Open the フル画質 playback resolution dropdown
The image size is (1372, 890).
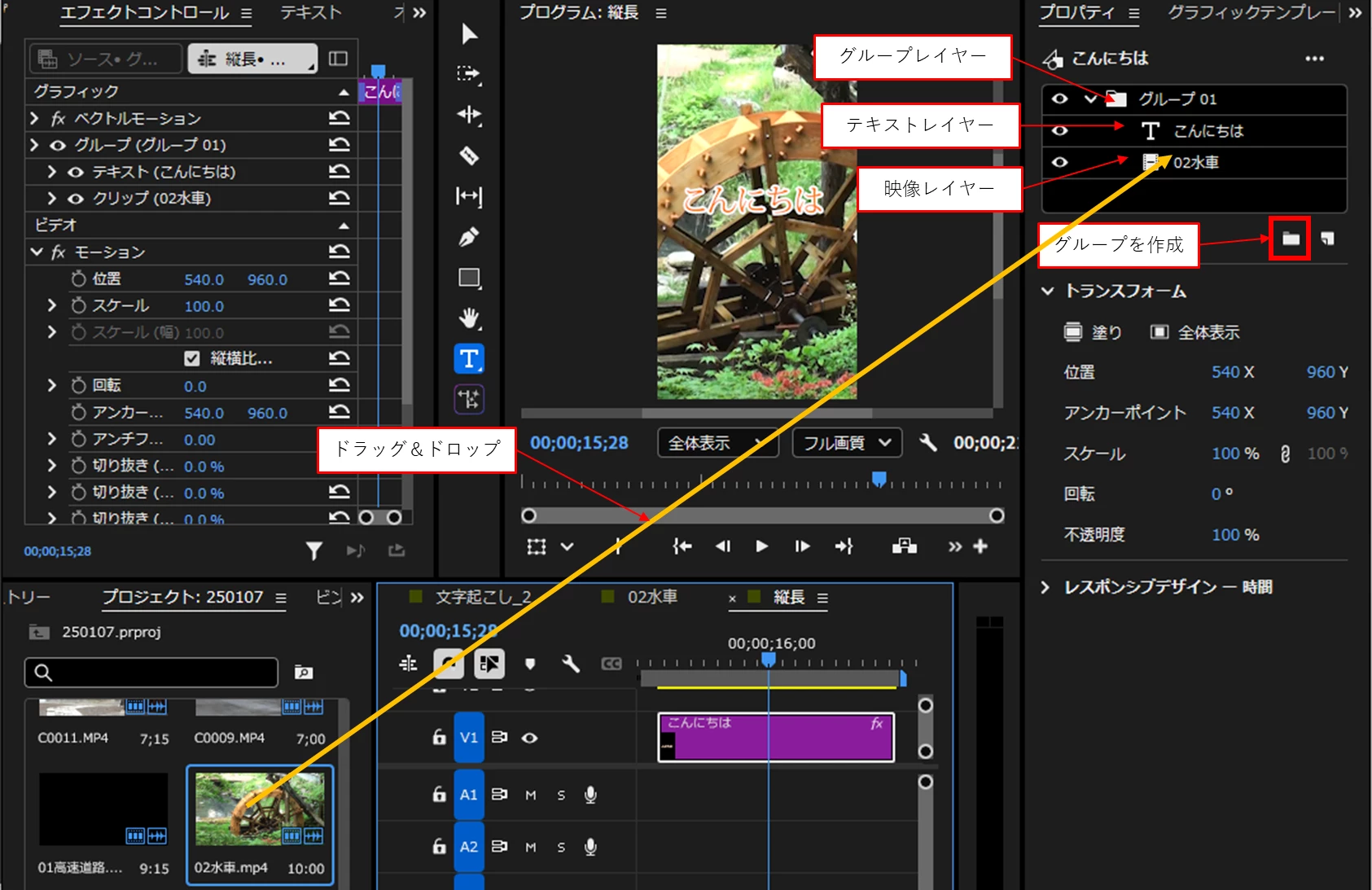[x=847, y=443]
